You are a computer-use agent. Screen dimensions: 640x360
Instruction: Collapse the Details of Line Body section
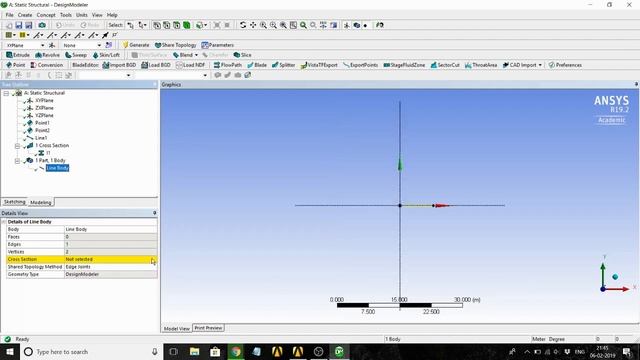tap(4, 222)
